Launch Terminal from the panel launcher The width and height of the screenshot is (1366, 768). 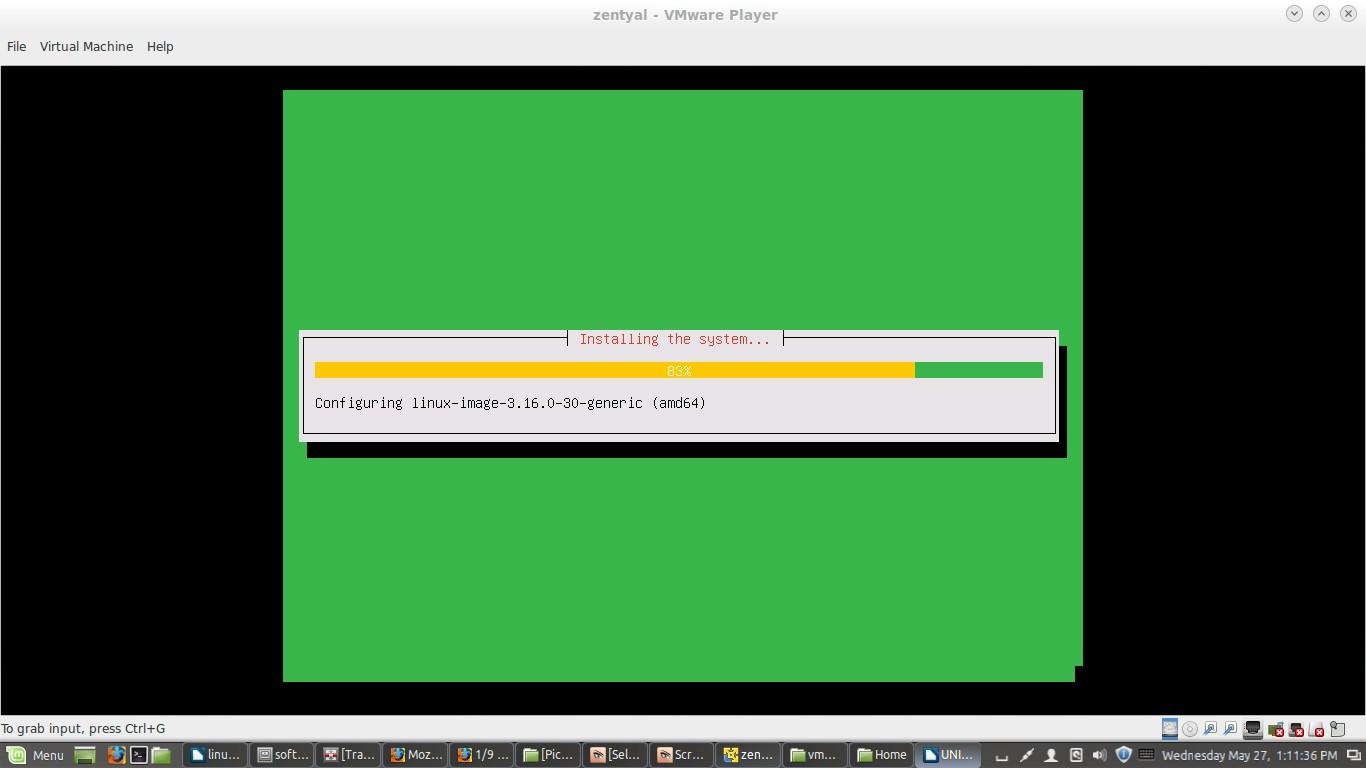coord(139,755)
